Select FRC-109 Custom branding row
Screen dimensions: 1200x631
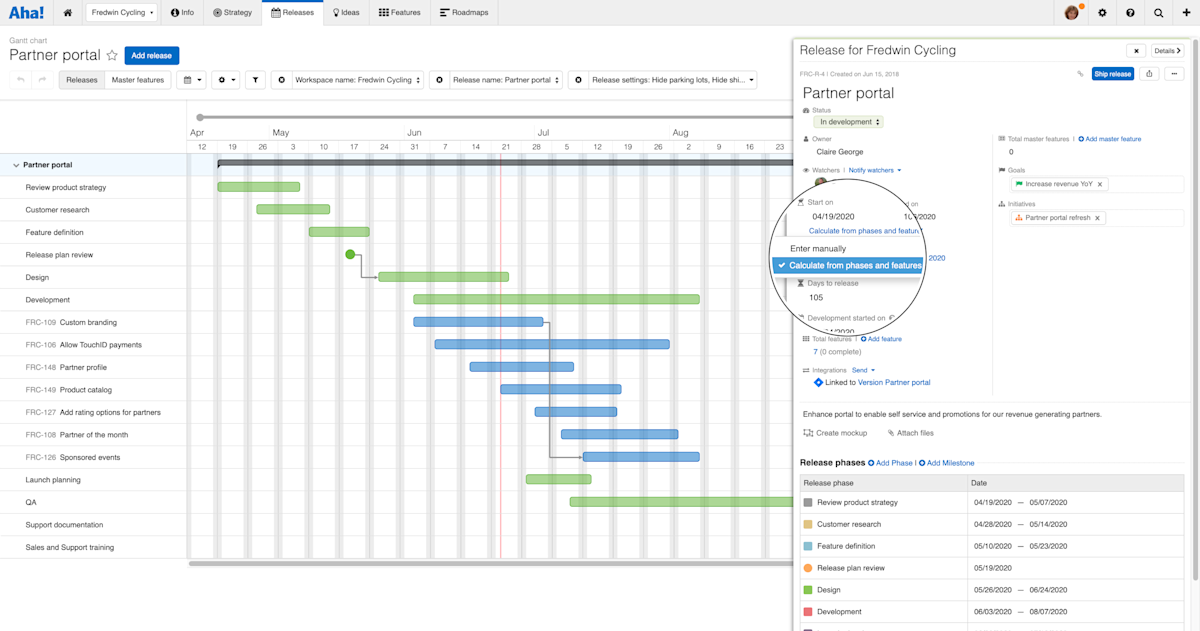point(71,322)
